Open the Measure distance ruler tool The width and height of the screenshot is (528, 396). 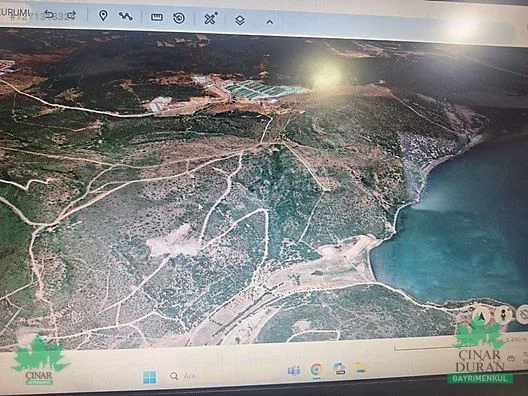(x=157, y=17)
